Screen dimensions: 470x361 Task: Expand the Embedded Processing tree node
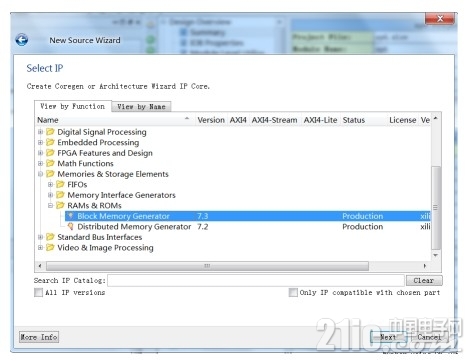click(40, 142)
